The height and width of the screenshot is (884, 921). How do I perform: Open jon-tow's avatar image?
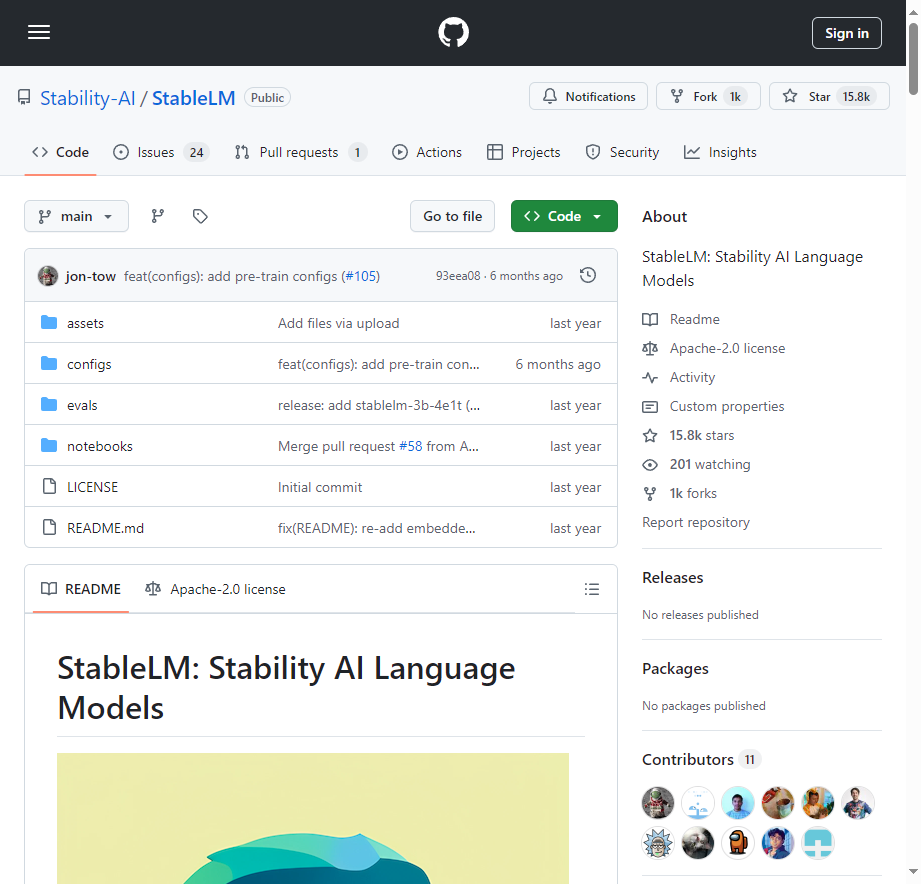pos(48,276)
